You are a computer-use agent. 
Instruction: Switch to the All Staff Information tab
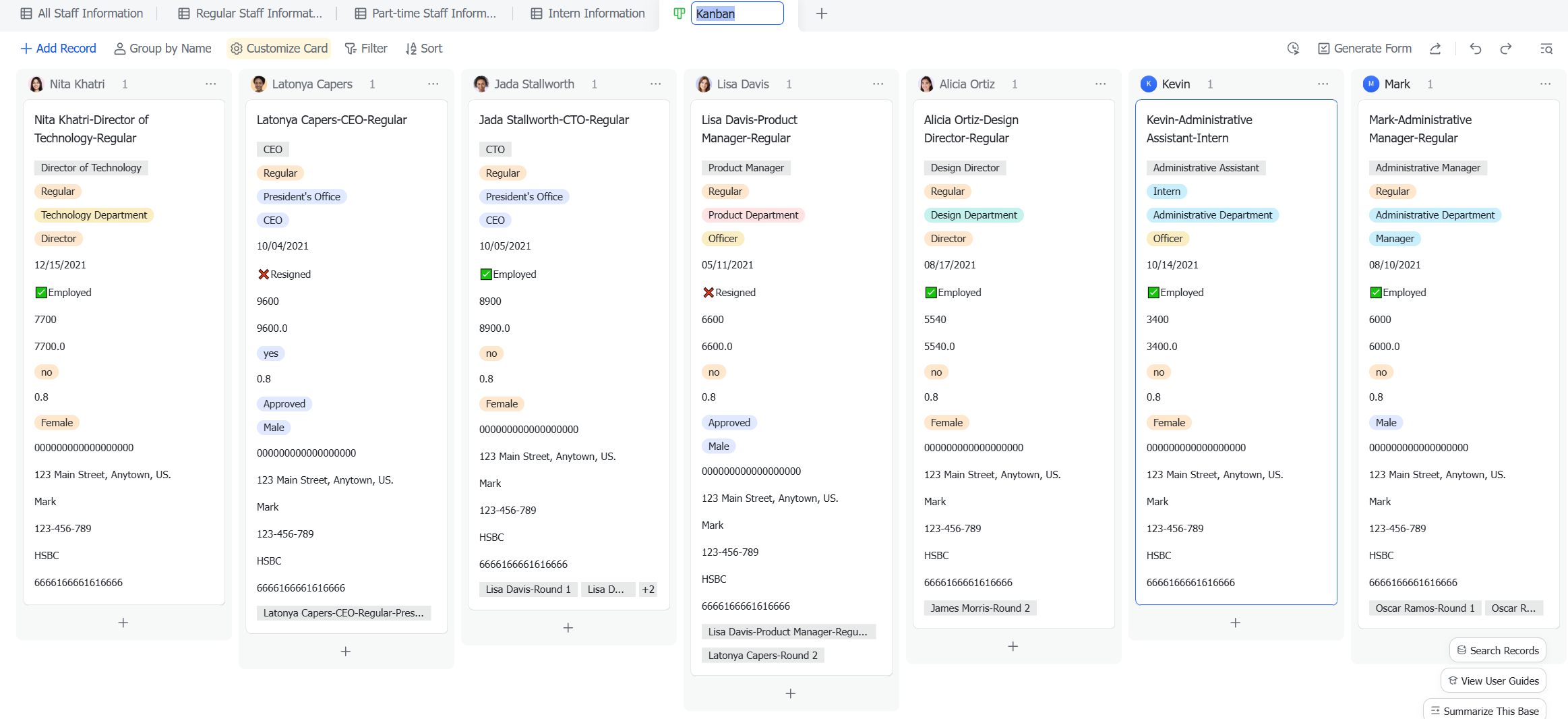click(82, 13)
